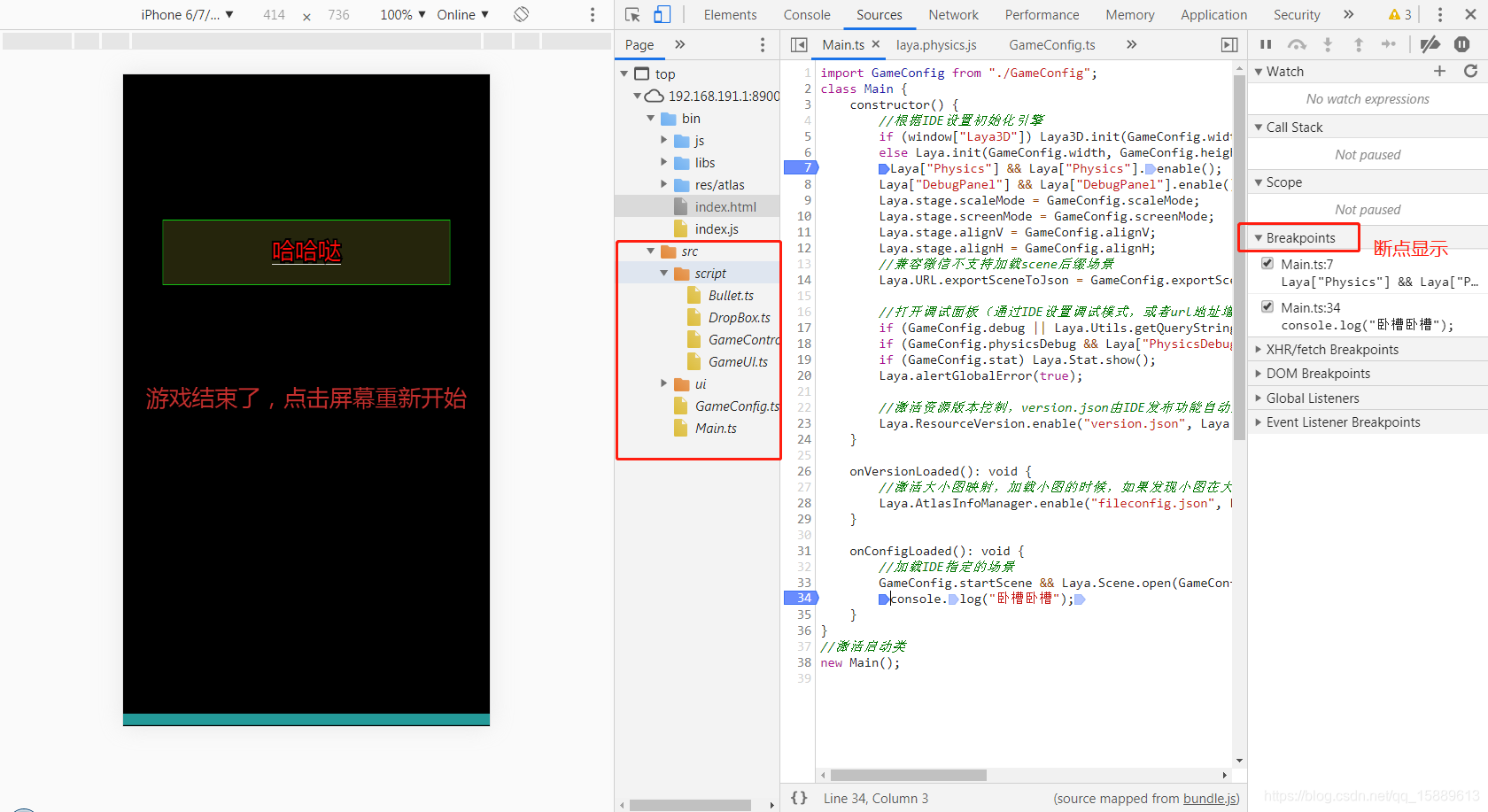Expand the libs folder
The width and height of the screenshot is (1488, 812).
[664, 162]
